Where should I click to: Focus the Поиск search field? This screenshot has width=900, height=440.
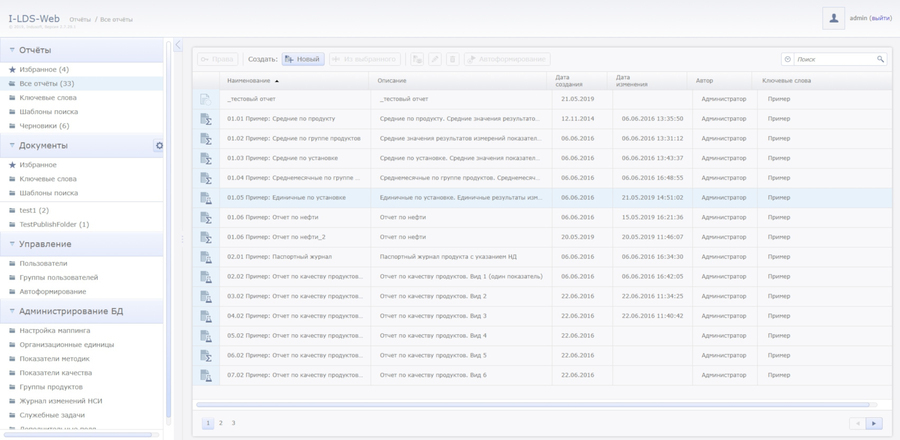[x=835, y=59]
